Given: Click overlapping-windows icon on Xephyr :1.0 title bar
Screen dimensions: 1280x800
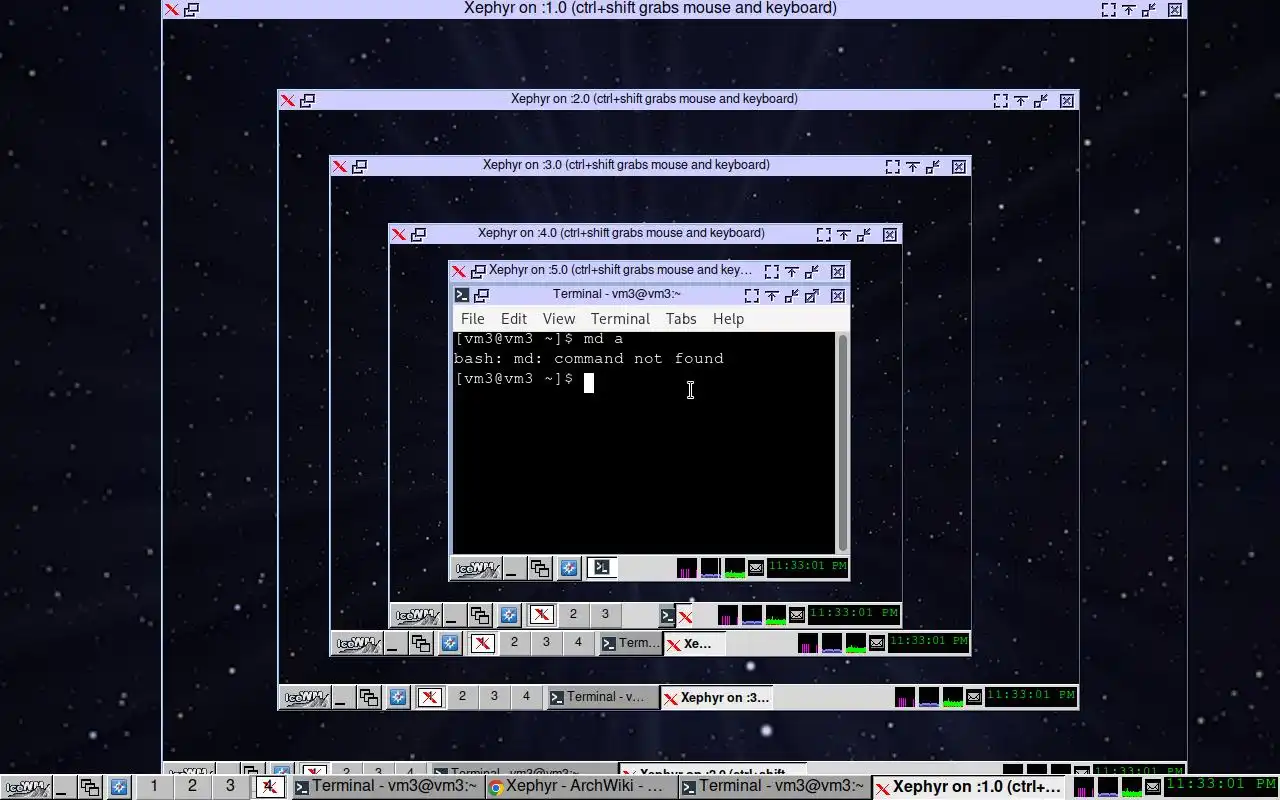Looking at the screenshot, I should [x=191, y=9].
